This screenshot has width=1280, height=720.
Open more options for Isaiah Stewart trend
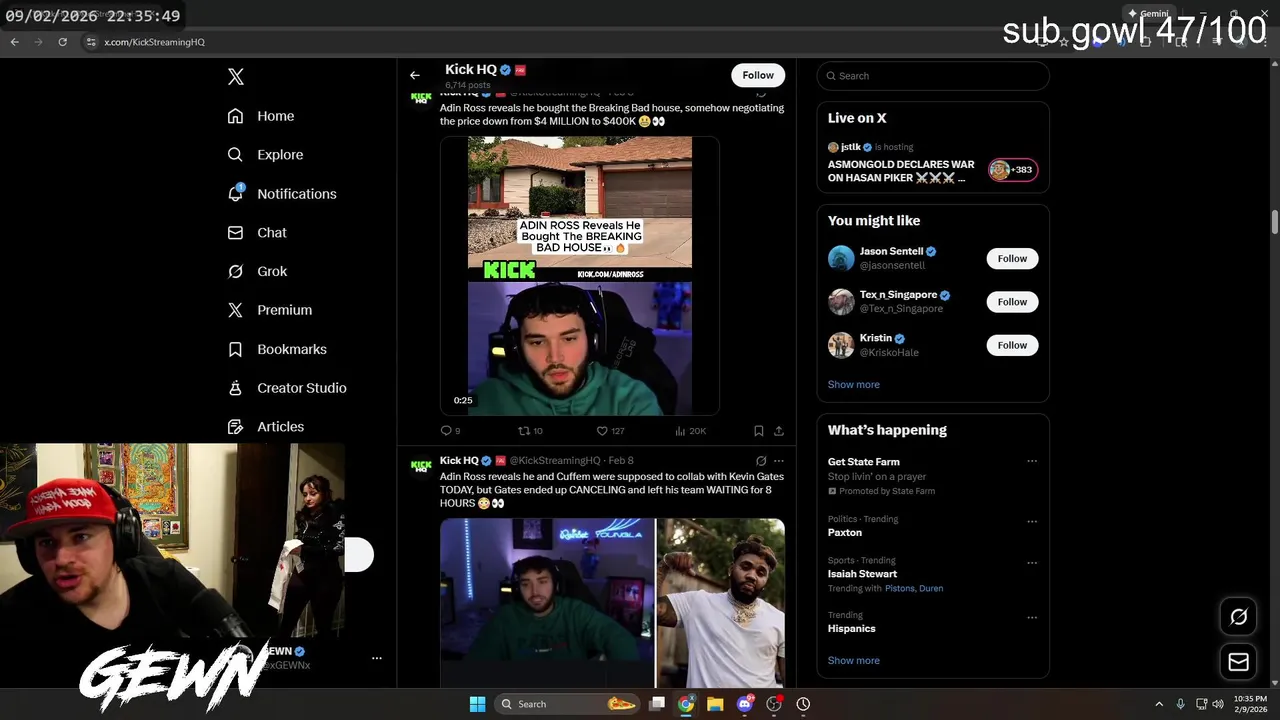pyautogui.click(x=1032, y=562)
